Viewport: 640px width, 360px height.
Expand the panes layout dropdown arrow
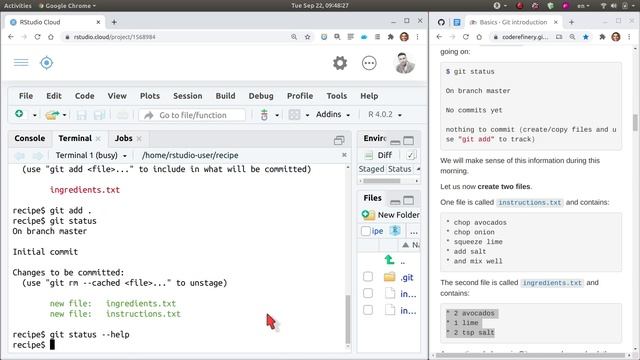click(307, 116)
